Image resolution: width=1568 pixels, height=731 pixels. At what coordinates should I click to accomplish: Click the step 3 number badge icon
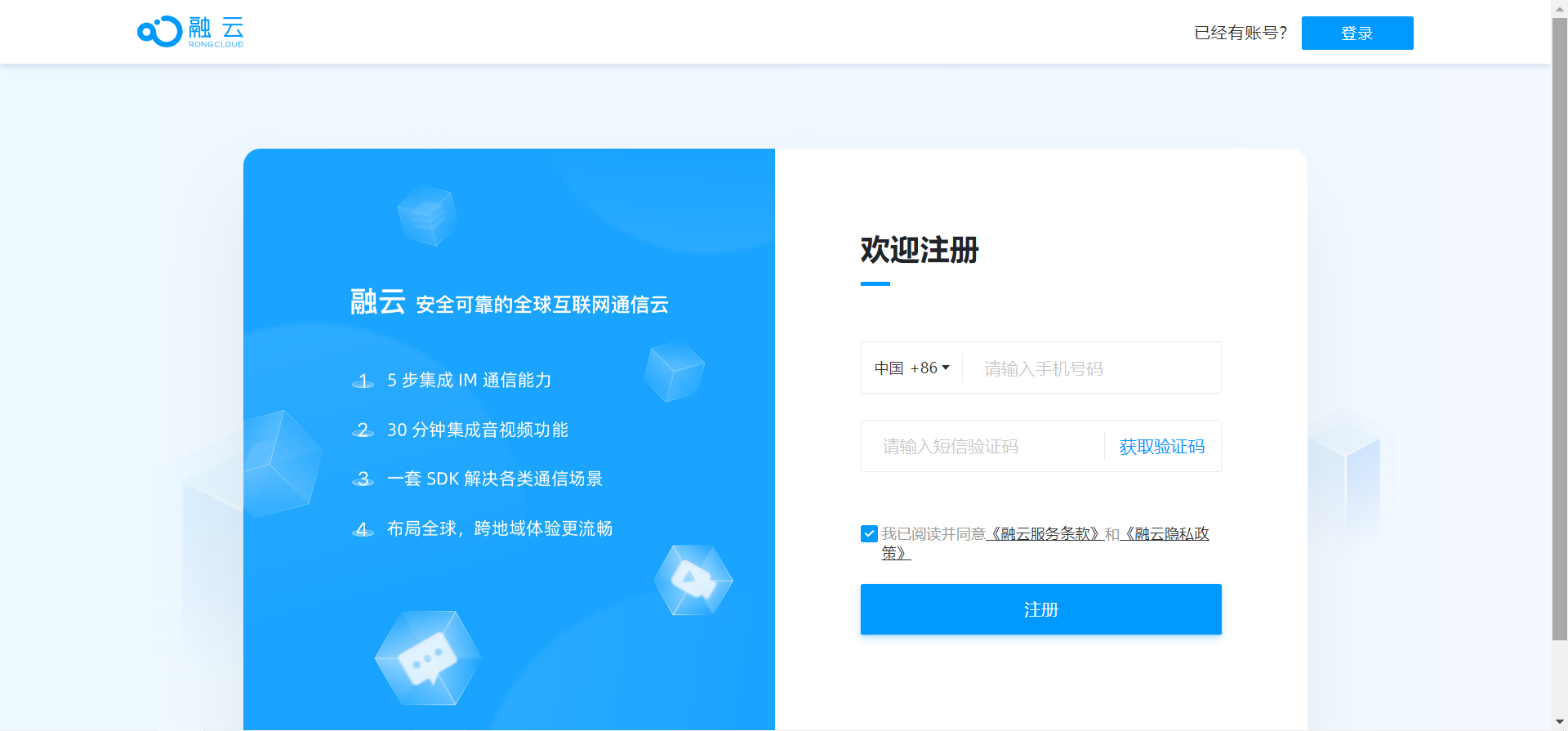pyautogui.click(x=363, y=479)
